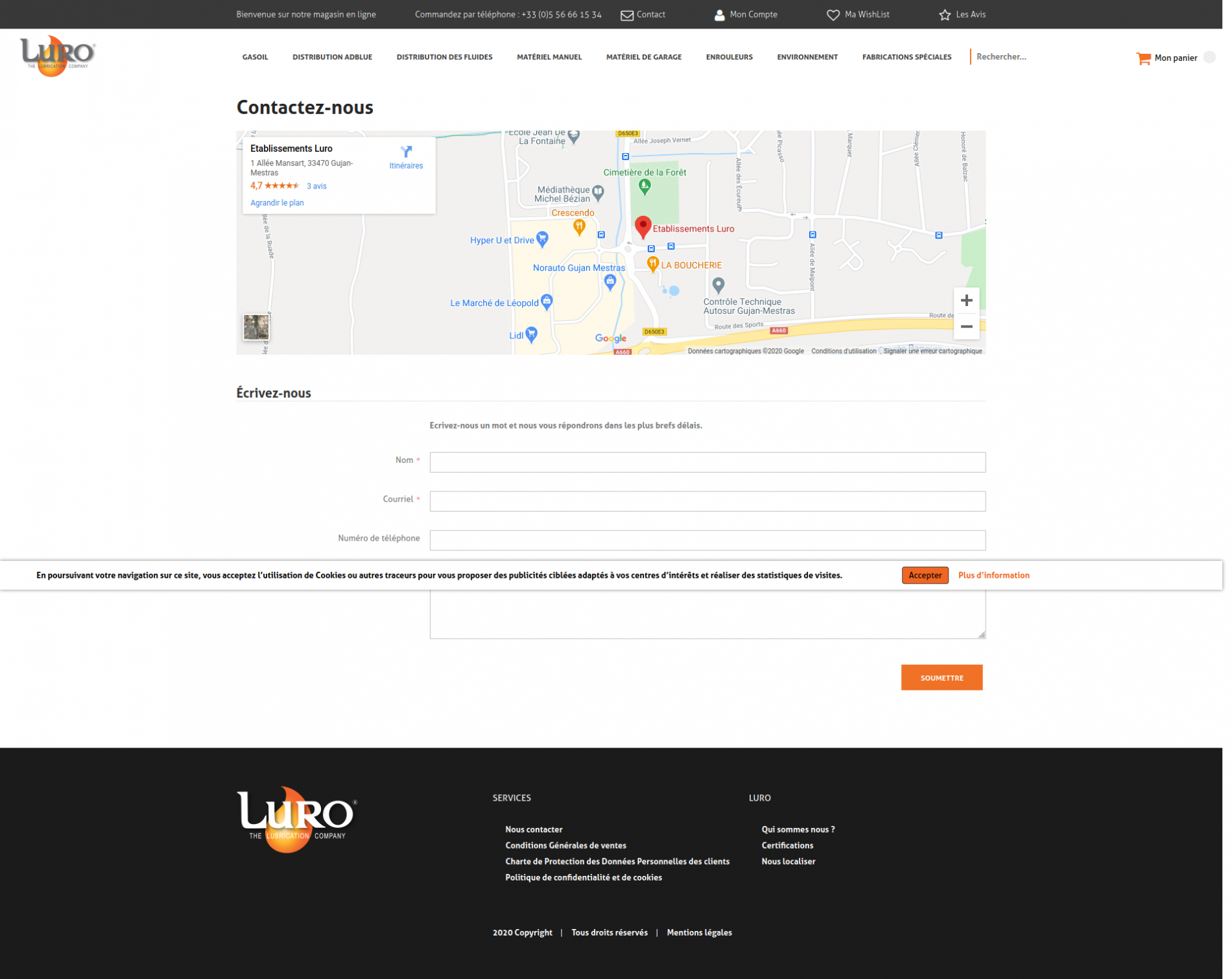Click the Norauto Gujan Mestras marker
Image resolution: width=1232 pixels, height=979 pixels.
click(x=610, y=281)
